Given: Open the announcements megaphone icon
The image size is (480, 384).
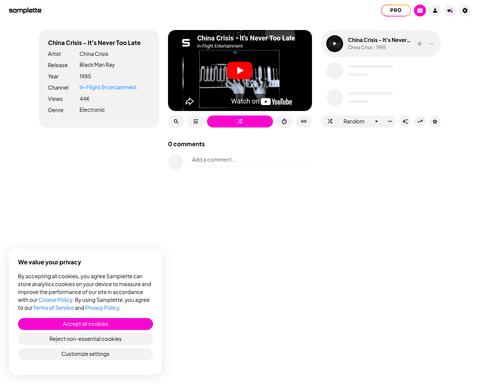Looking at the screenshot, I should point(450,11).
